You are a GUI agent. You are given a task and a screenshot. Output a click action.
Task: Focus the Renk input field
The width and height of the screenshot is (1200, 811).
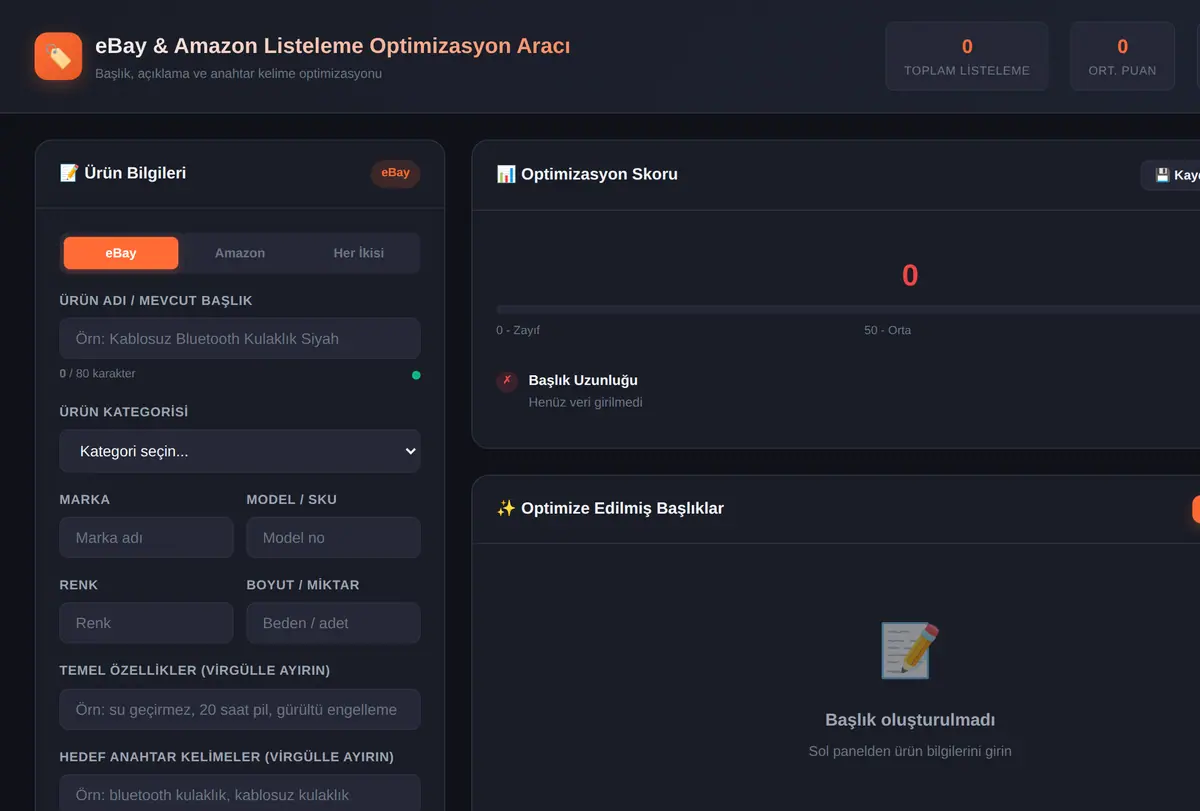147,623
